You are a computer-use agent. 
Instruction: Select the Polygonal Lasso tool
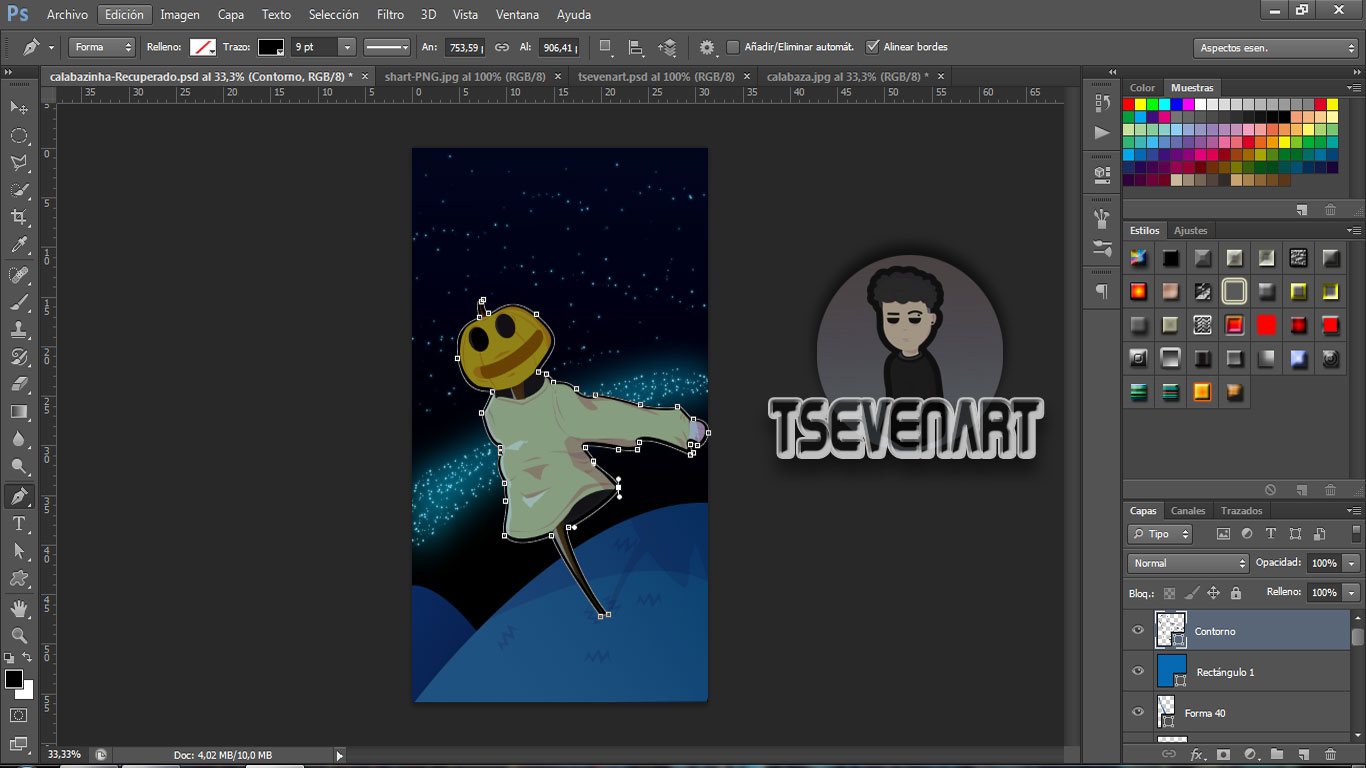click(x=19, y=163)
